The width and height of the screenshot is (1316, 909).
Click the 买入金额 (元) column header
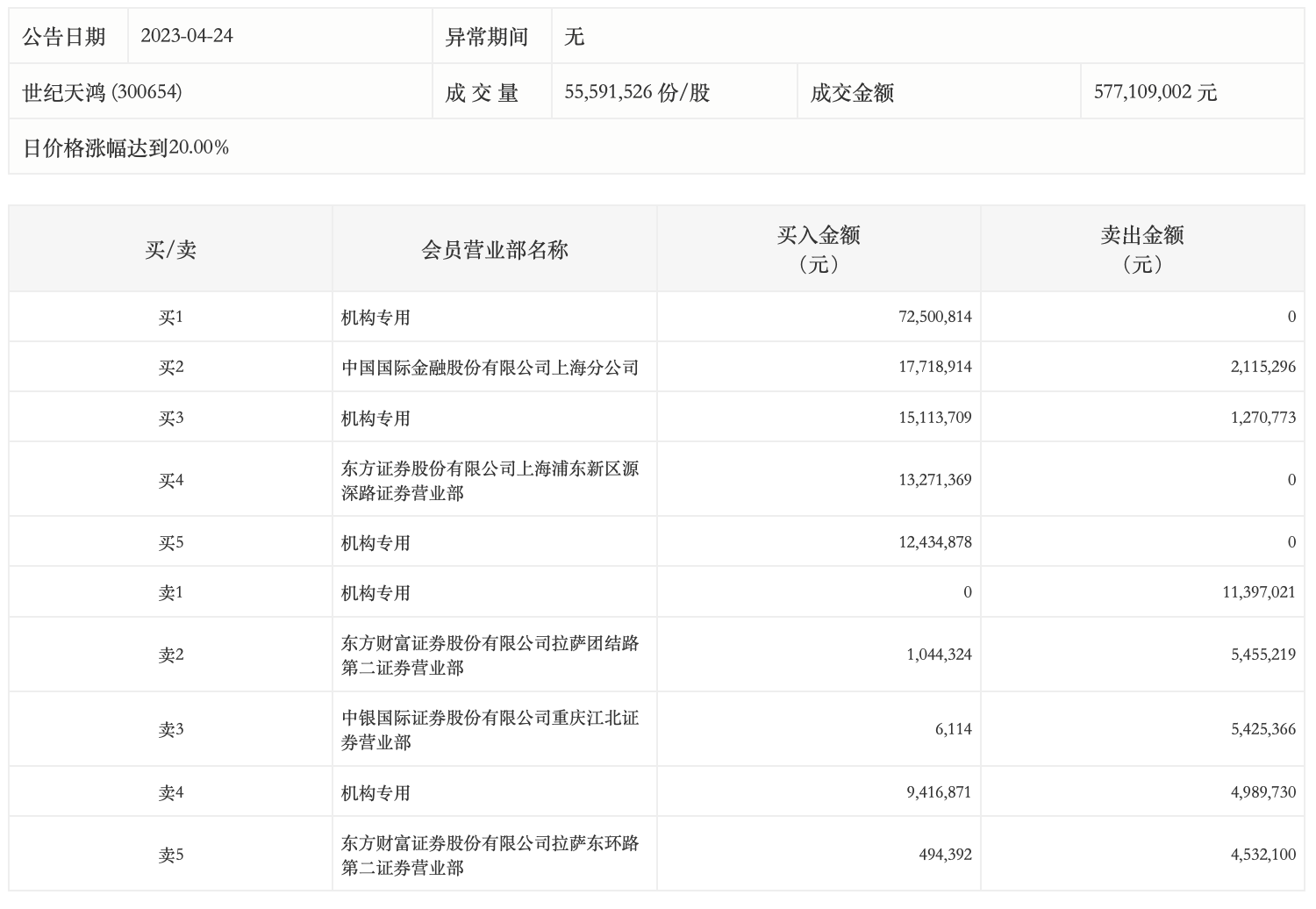818,249
